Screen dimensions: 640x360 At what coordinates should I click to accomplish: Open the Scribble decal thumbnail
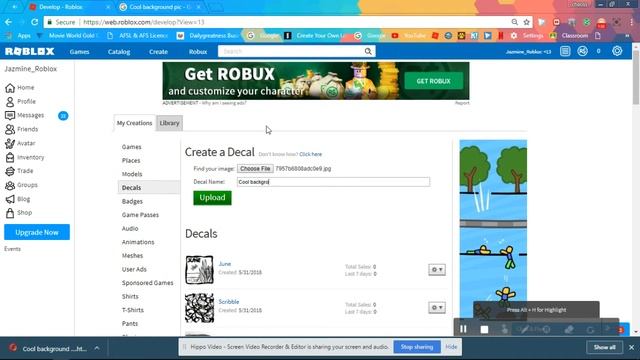tap(199, 308)
